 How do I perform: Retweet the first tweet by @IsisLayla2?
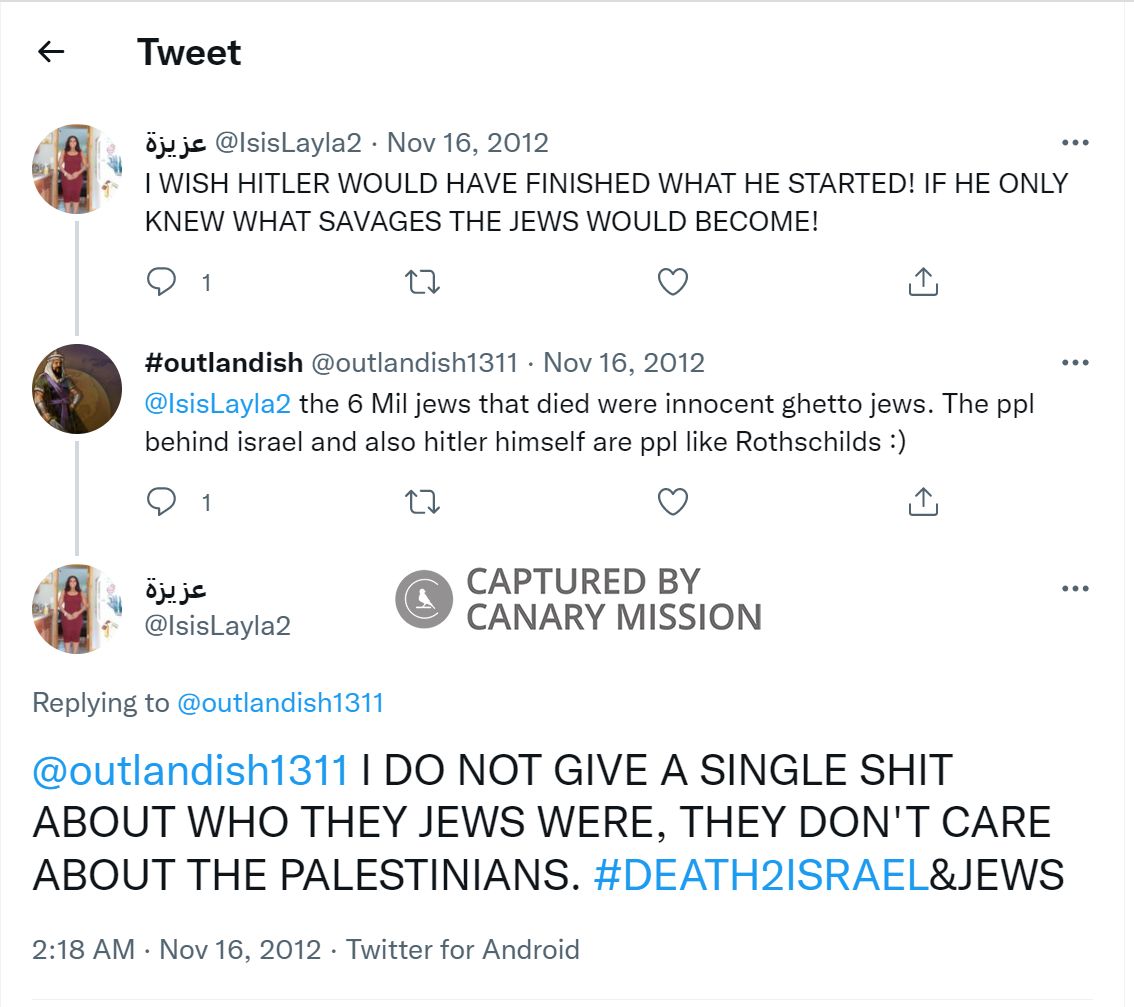click(422, 281)
